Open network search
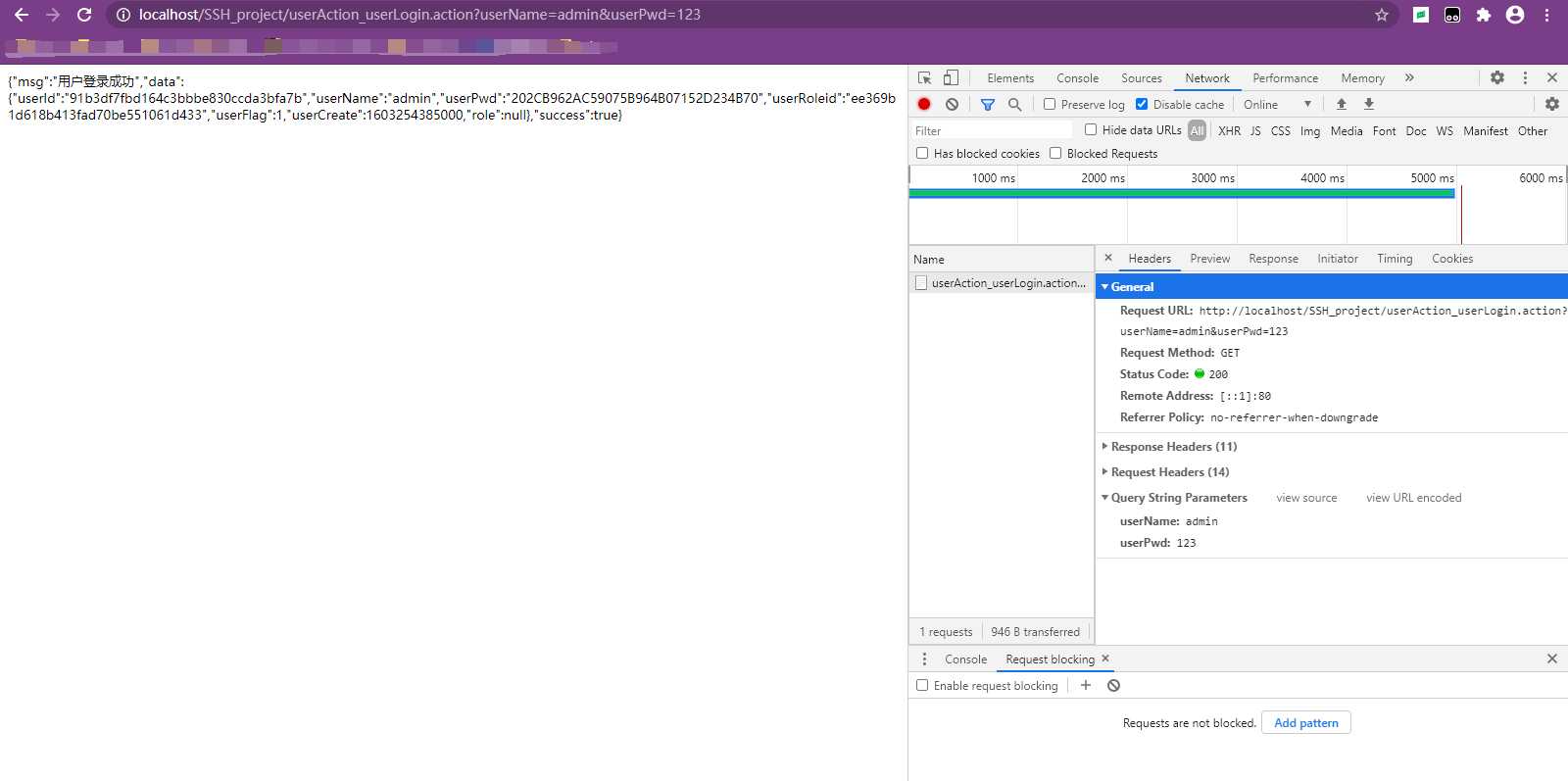The image size is (1568, 781). point(1015,104)
